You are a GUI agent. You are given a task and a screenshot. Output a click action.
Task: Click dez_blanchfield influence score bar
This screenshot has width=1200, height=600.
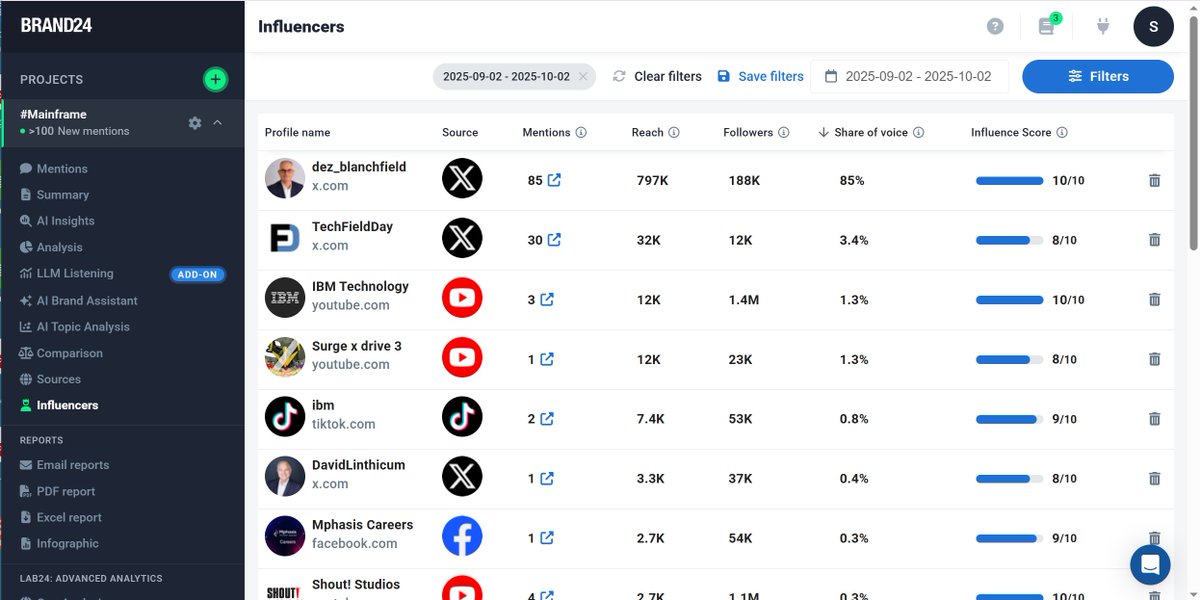(x=1010, y=181)
